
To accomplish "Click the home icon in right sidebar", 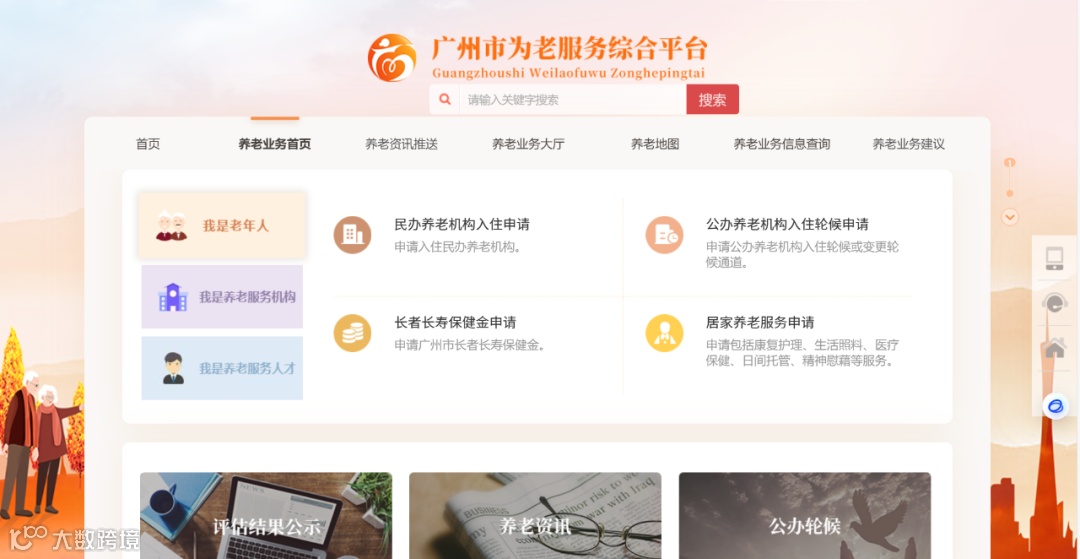I will coord(1055,348).
